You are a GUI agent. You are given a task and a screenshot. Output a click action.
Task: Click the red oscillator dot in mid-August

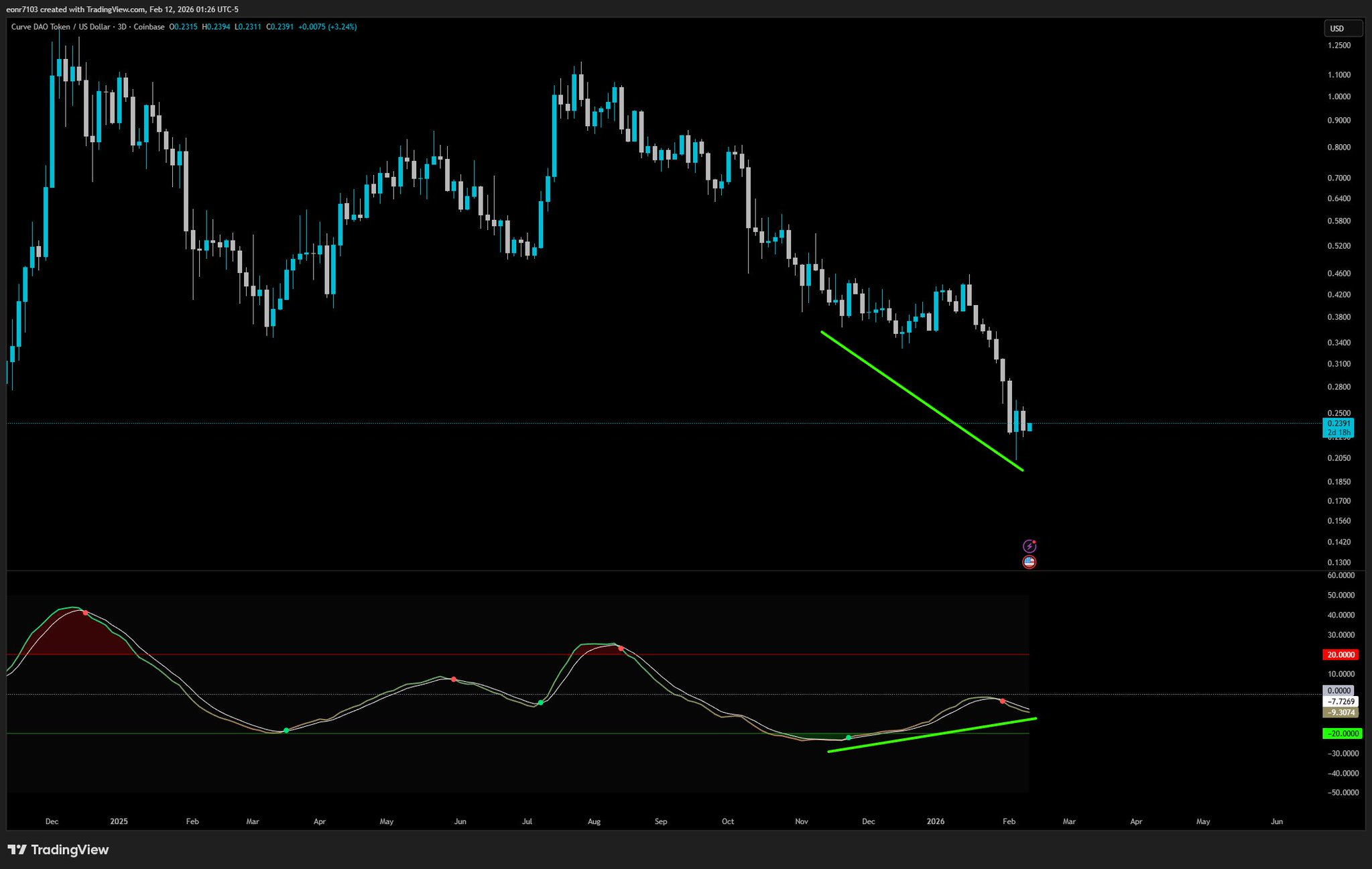click(621, 648)
